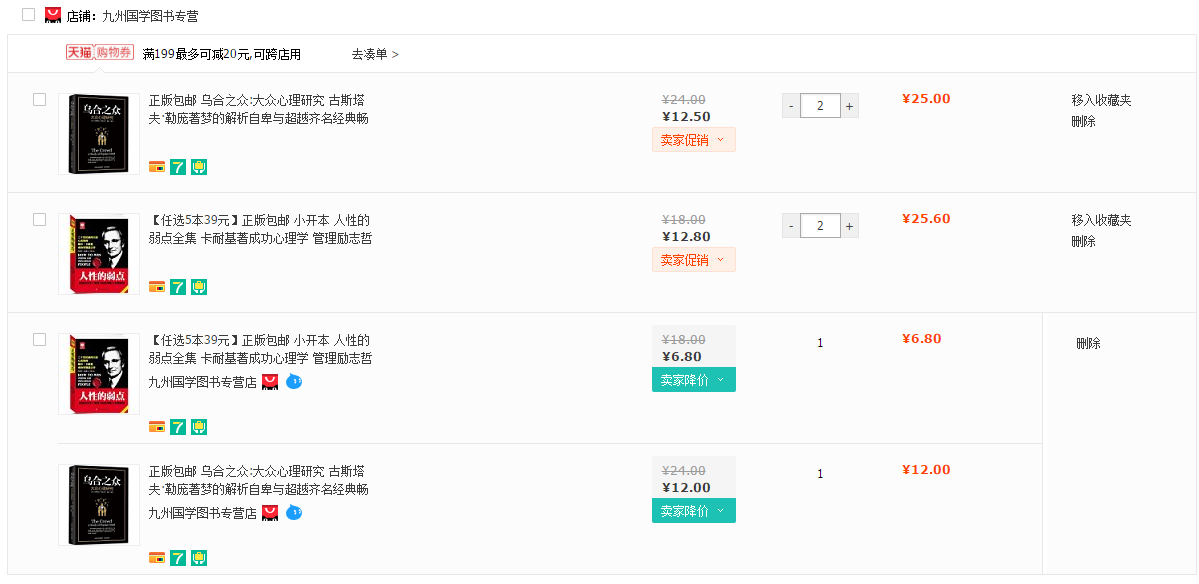This screenshot has width=1199, height=584.
Task: Click Tmall badge beside shop name in ¥12.00 row
Action: pos(270,513)
